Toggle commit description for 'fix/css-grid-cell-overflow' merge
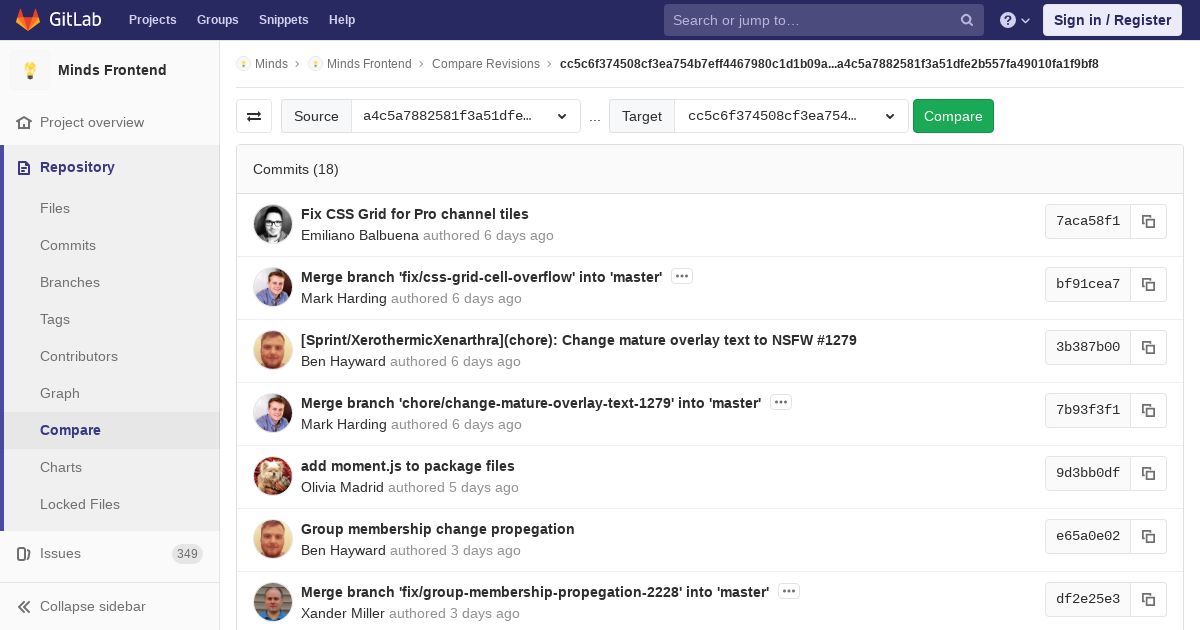 (x=682, y=276)
